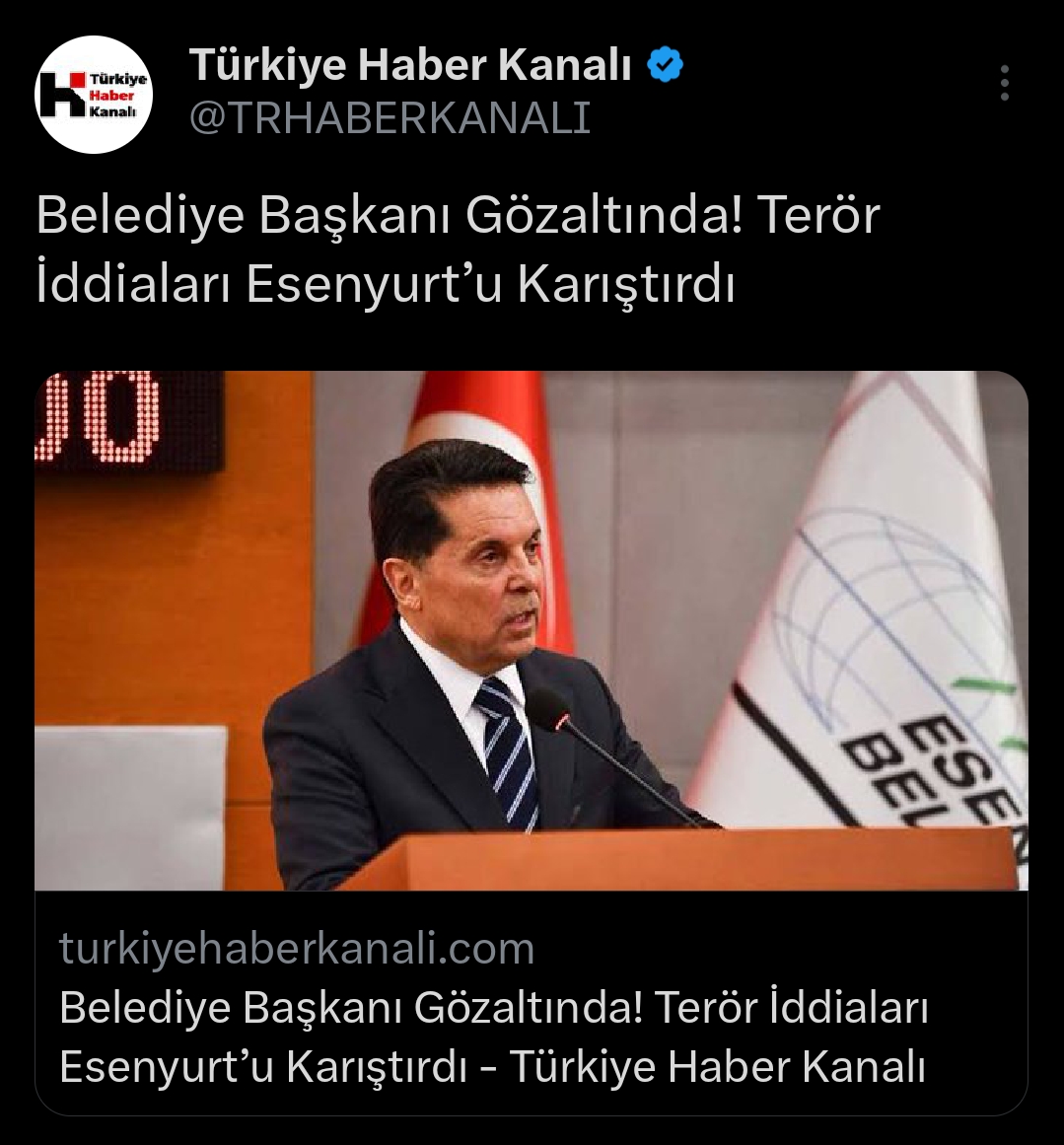
Task: Click the red LED display in photo
Action: click(128, 420)
